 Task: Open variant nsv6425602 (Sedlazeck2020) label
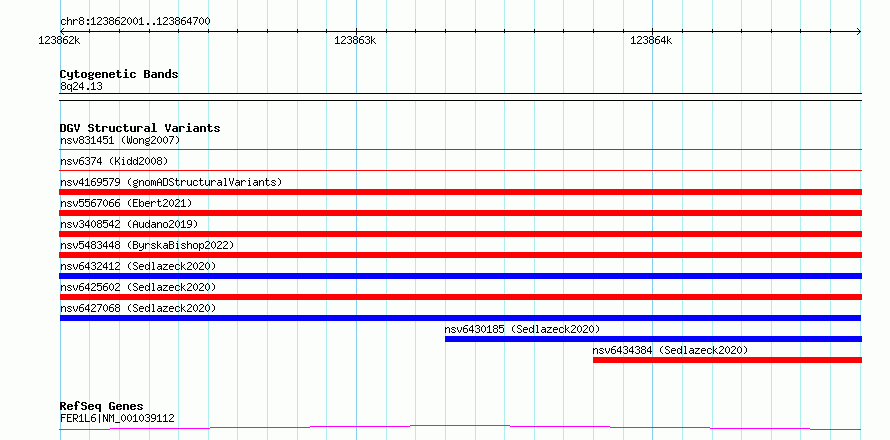pos(138,287)
